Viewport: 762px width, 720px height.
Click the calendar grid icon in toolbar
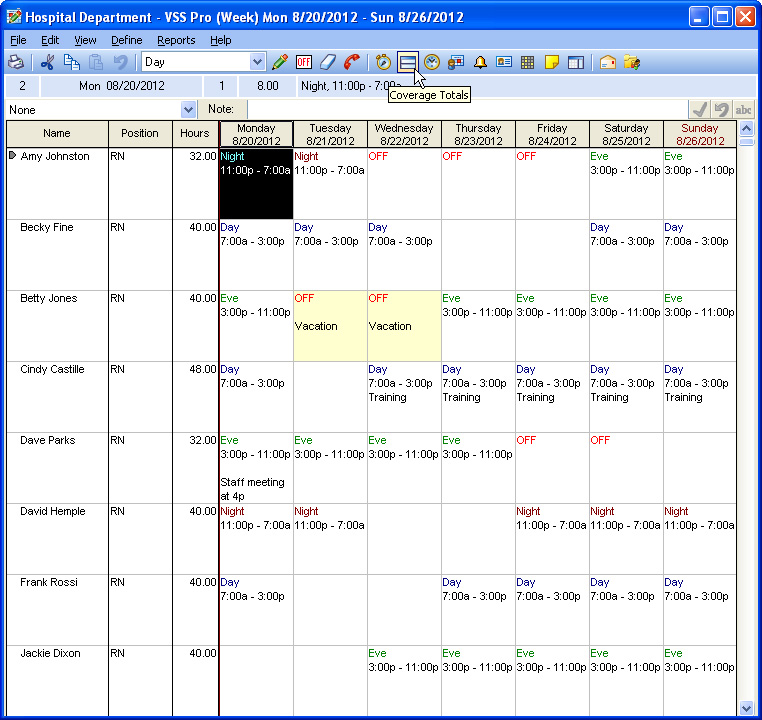(x=528, y=62)
